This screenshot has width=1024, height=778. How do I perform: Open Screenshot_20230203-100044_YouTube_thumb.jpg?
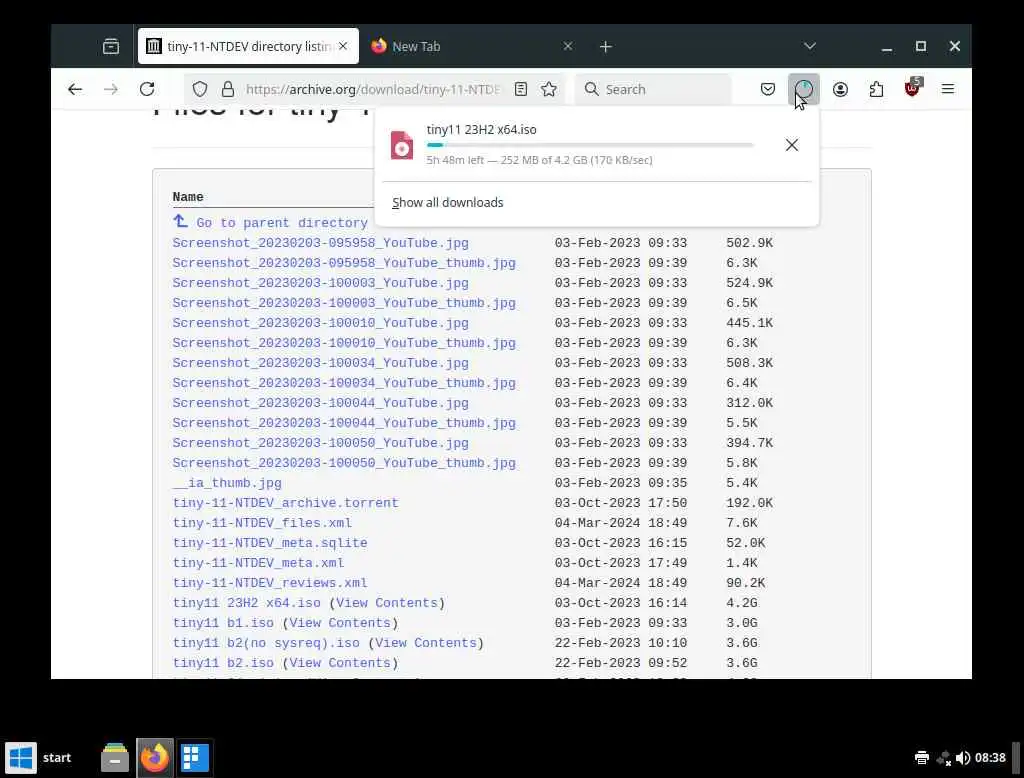[344, 423]
